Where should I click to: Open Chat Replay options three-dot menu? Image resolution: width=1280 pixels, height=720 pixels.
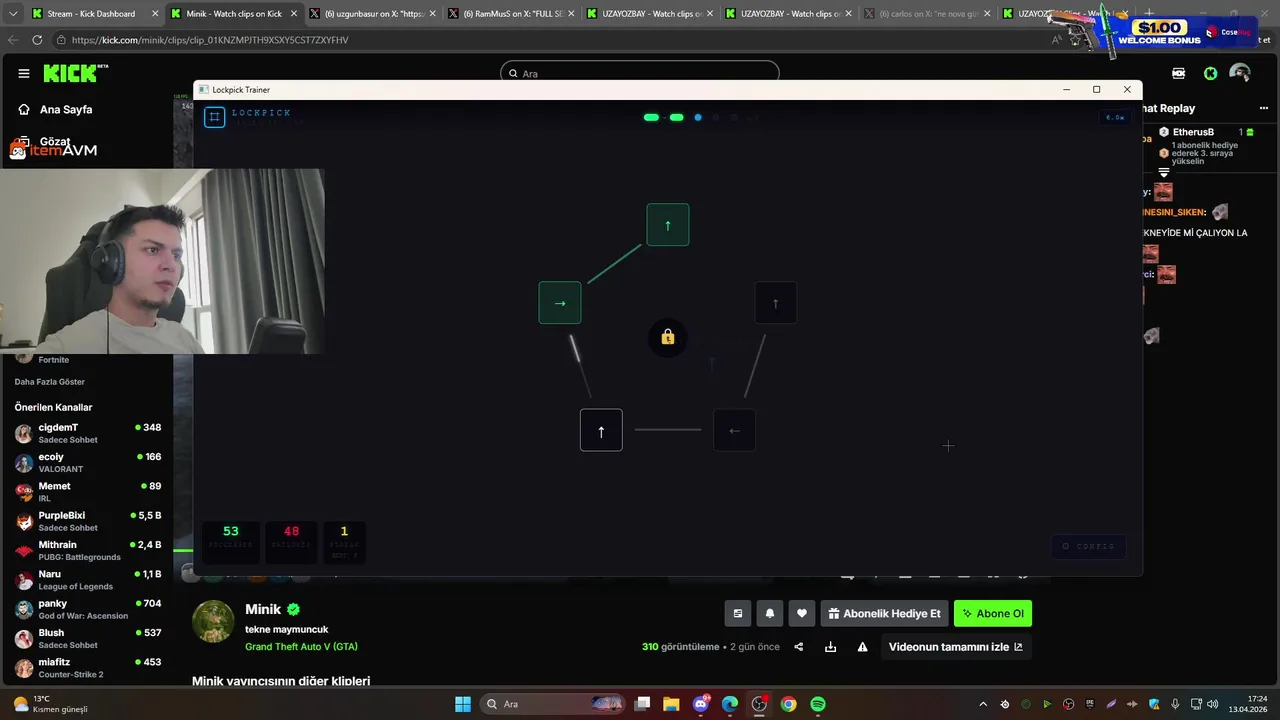point(1264,108)
